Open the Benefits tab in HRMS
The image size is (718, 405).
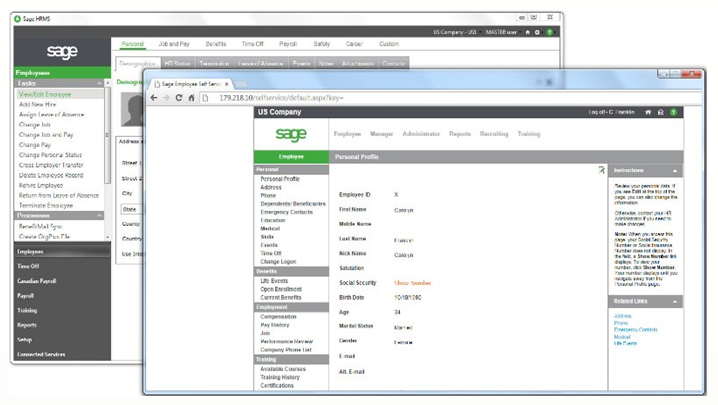pyautogui.click(x=216, y=44)
